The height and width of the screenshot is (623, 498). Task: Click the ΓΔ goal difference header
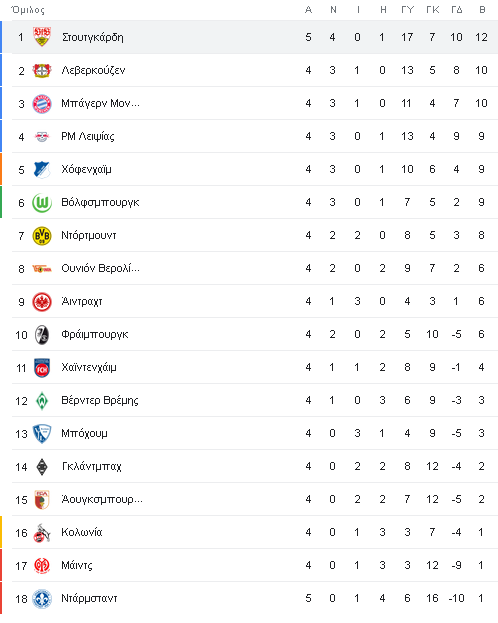point(457,10)
